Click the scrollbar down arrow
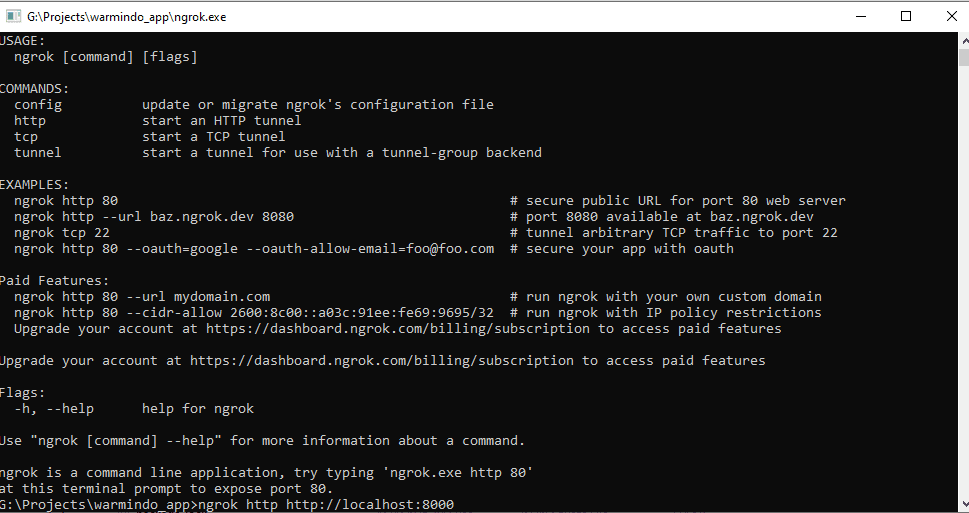The width and height of the screenshot is (969, 513). point(964,504)
